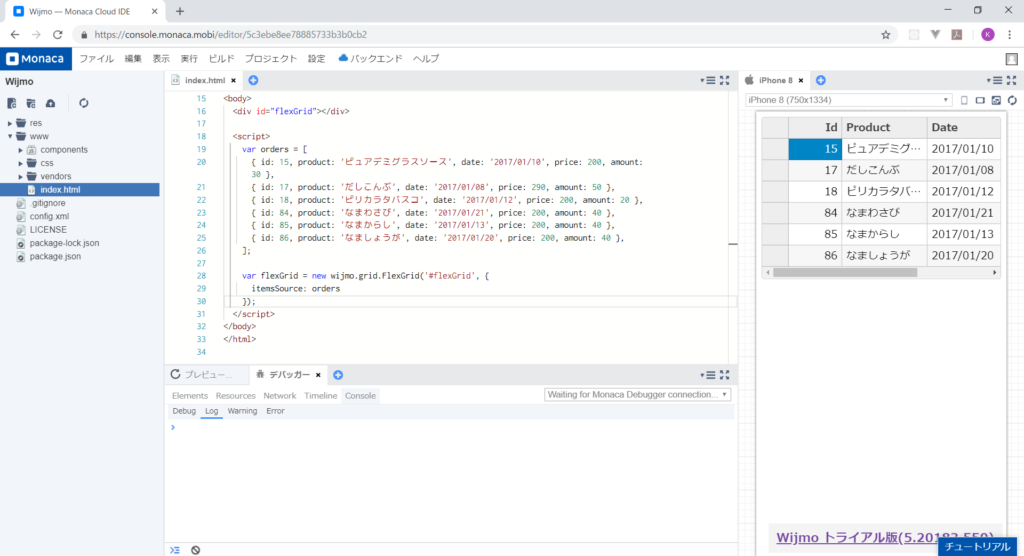The image size is (1024, 556).
Task: Maximize the preview pane
Action: pos(1012,80)
